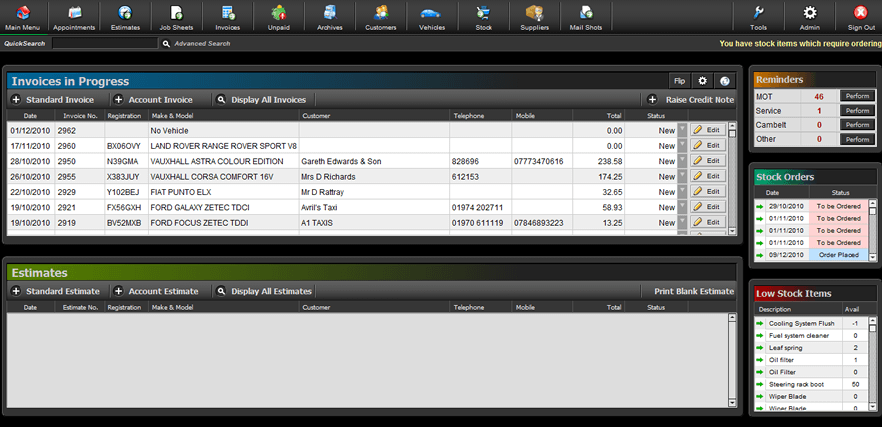Go to Job Sheets in top toolbar

point(176,17)
